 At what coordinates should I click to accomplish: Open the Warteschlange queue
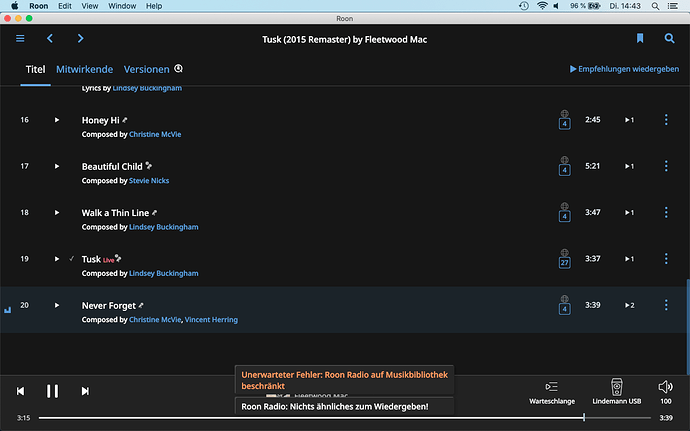pyautogui.click(x=552, y=392)
